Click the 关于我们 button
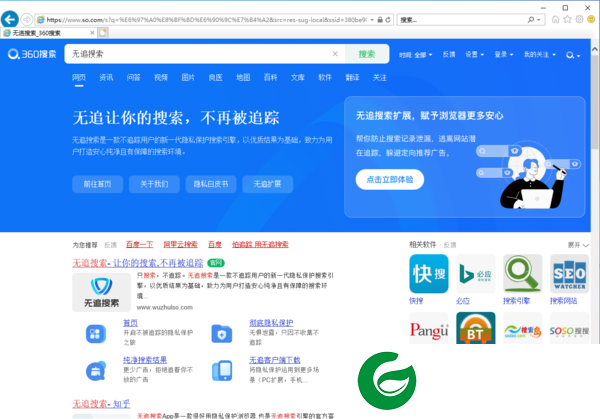 click(154, 184)
